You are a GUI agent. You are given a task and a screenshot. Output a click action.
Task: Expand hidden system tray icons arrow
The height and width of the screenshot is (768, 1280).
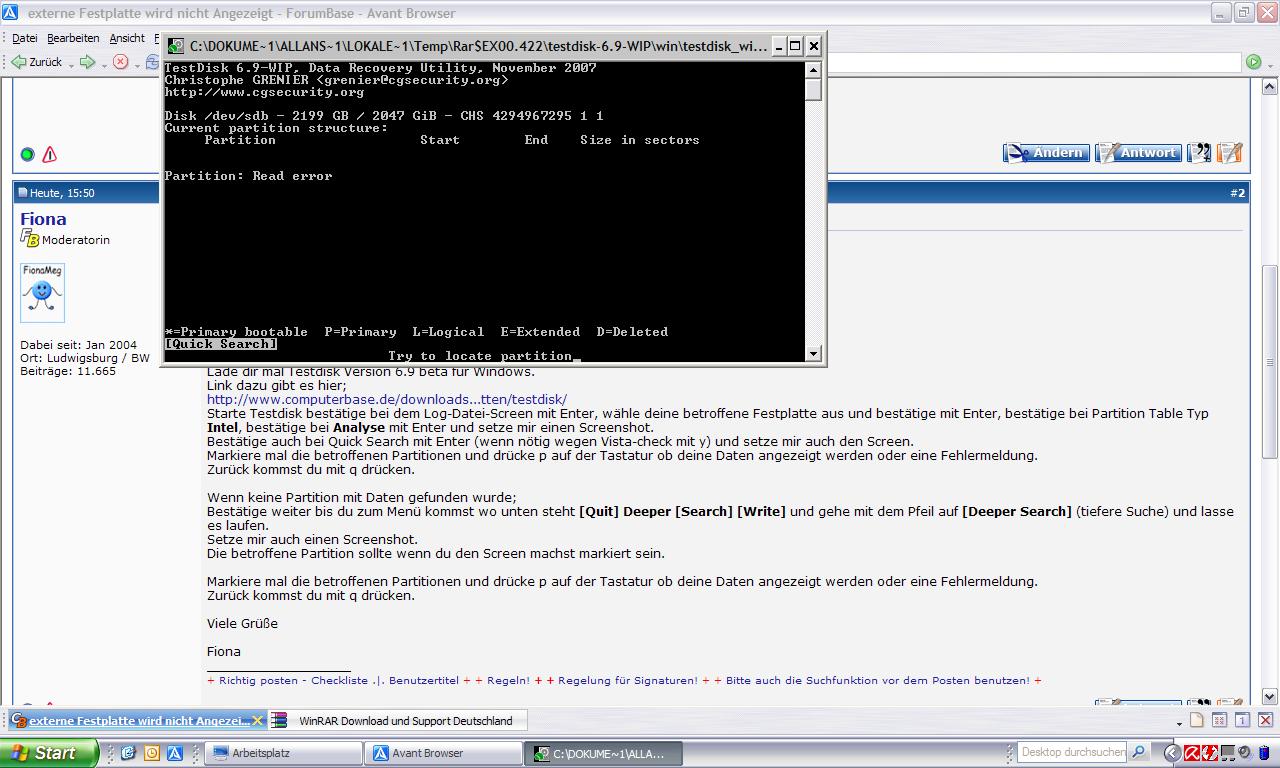(x=1172, y=753)
